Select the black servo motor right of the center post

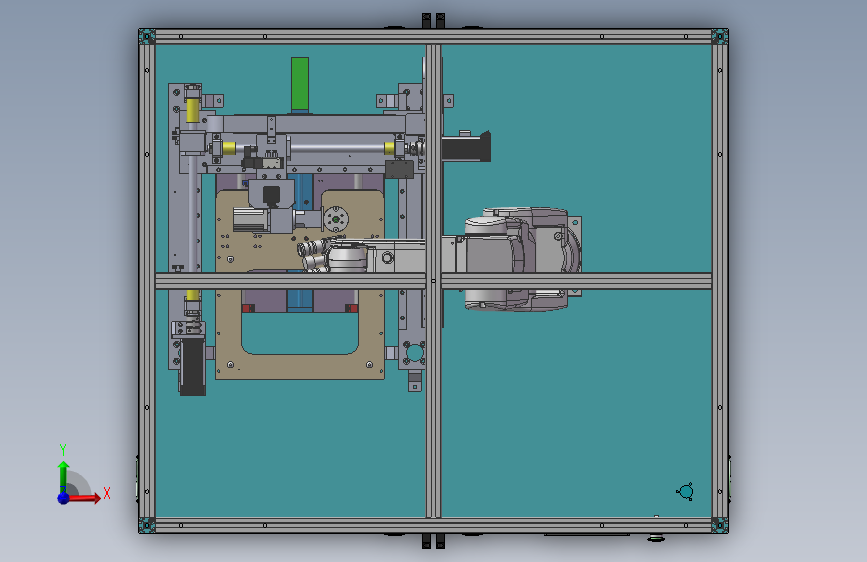466,147
